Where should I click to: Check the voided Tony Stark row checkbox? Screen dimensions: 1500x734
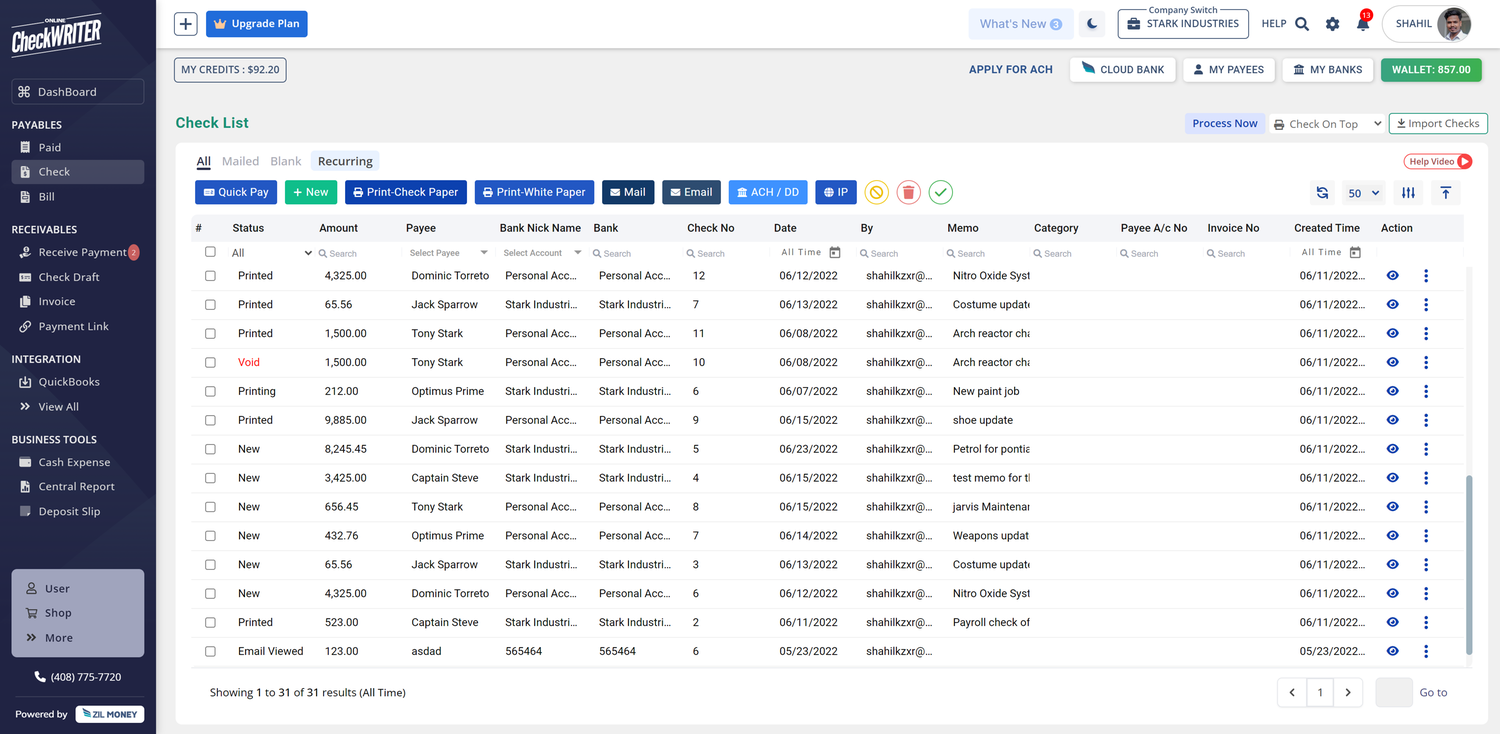(210, 362)
